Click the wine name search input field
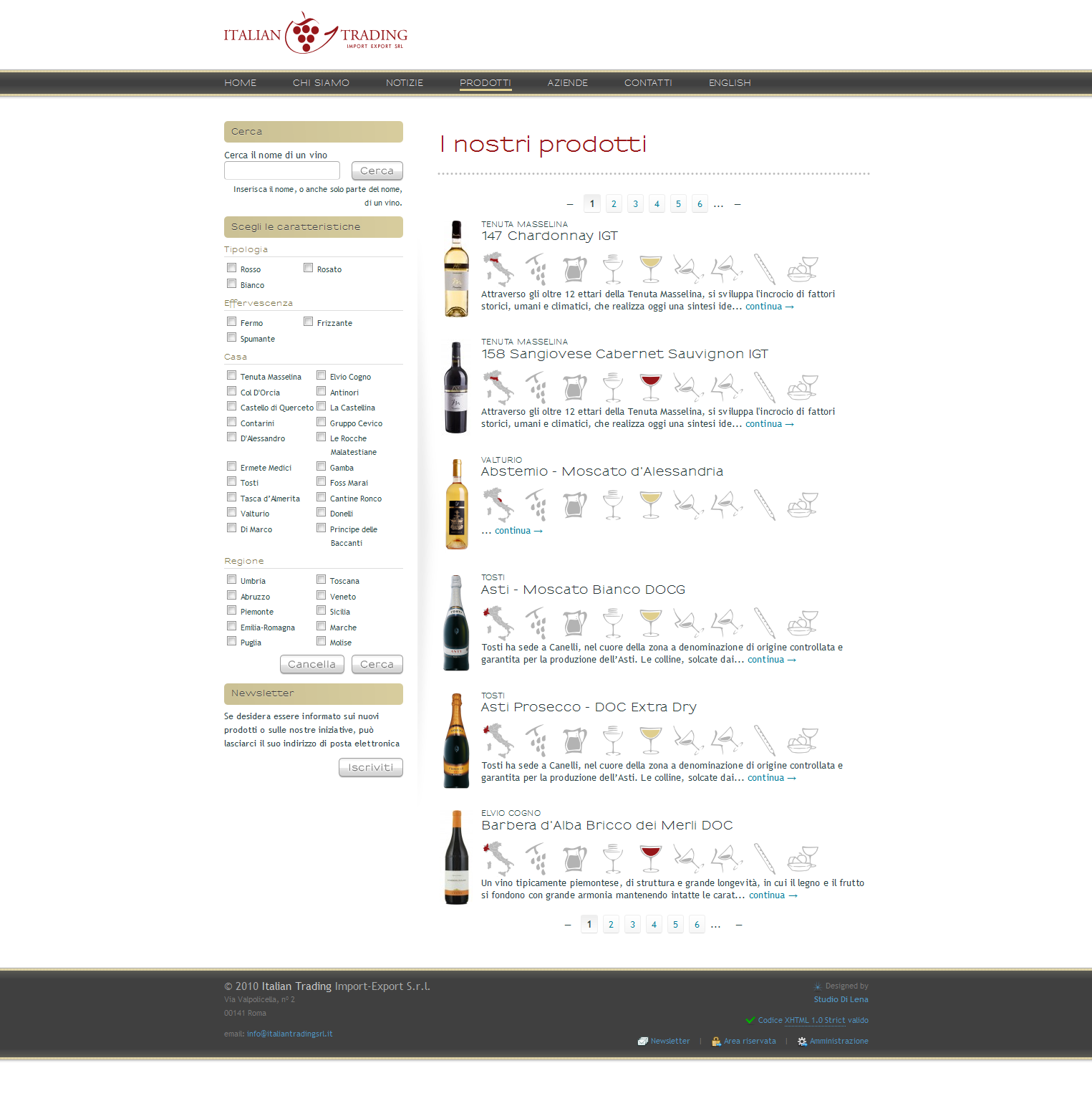This screenshot has height=1106, width=1092. click(x=282, y=170)
